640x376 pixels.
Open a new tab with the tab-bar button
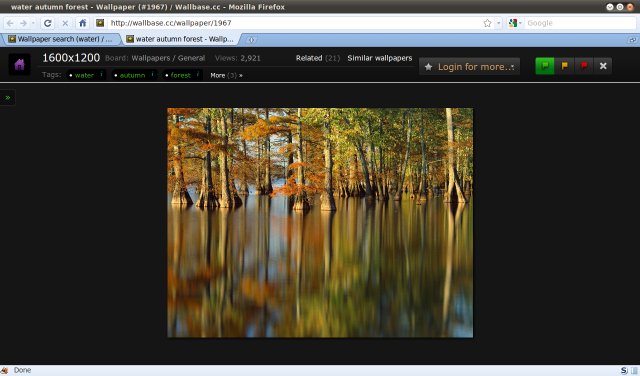(251, 40)
